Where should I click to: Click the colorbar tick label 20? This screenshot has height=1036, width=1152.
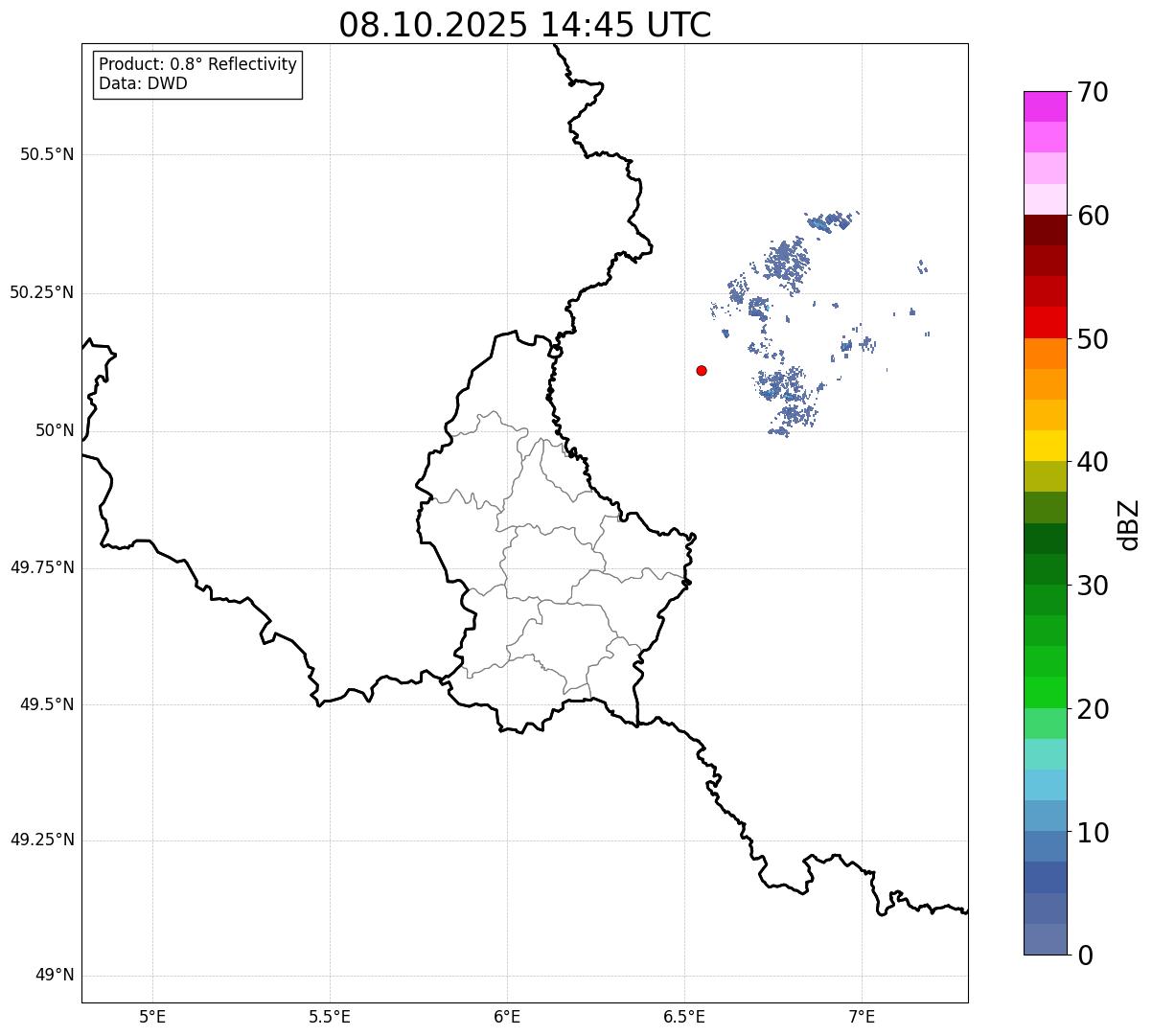point(1093,709)
